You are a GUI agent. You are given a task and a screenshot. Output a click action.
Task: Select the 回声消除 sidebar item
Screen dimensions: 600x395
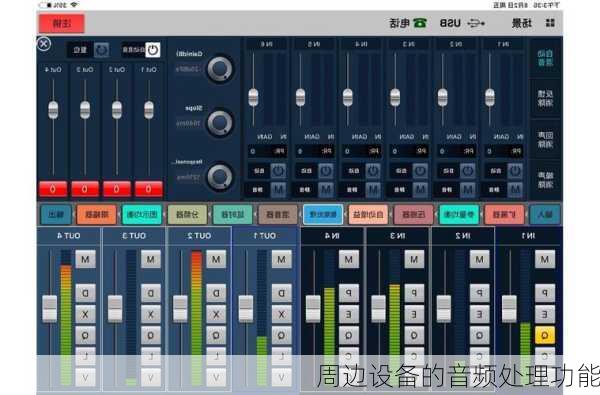[x=545, y=139]
